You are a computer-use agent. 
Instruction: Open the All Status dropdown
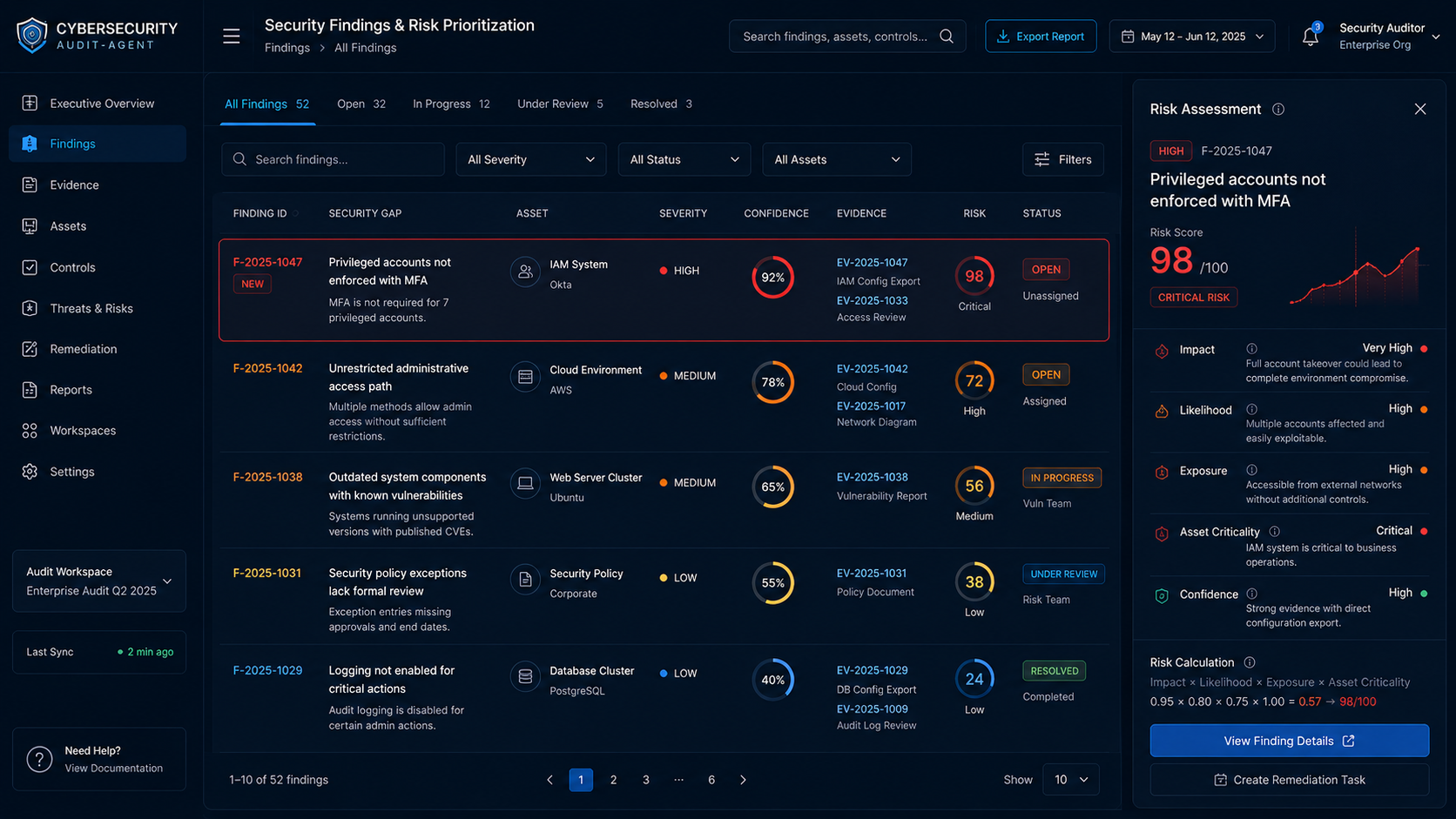point(684,159)
